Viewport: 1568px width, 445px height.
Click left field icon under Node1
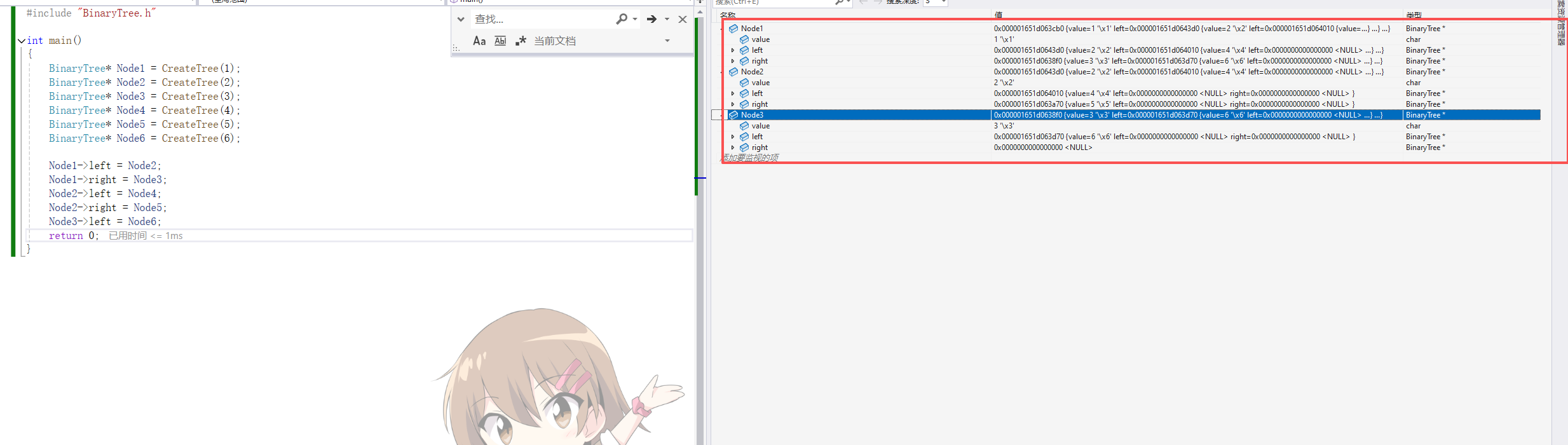(744, 50)
